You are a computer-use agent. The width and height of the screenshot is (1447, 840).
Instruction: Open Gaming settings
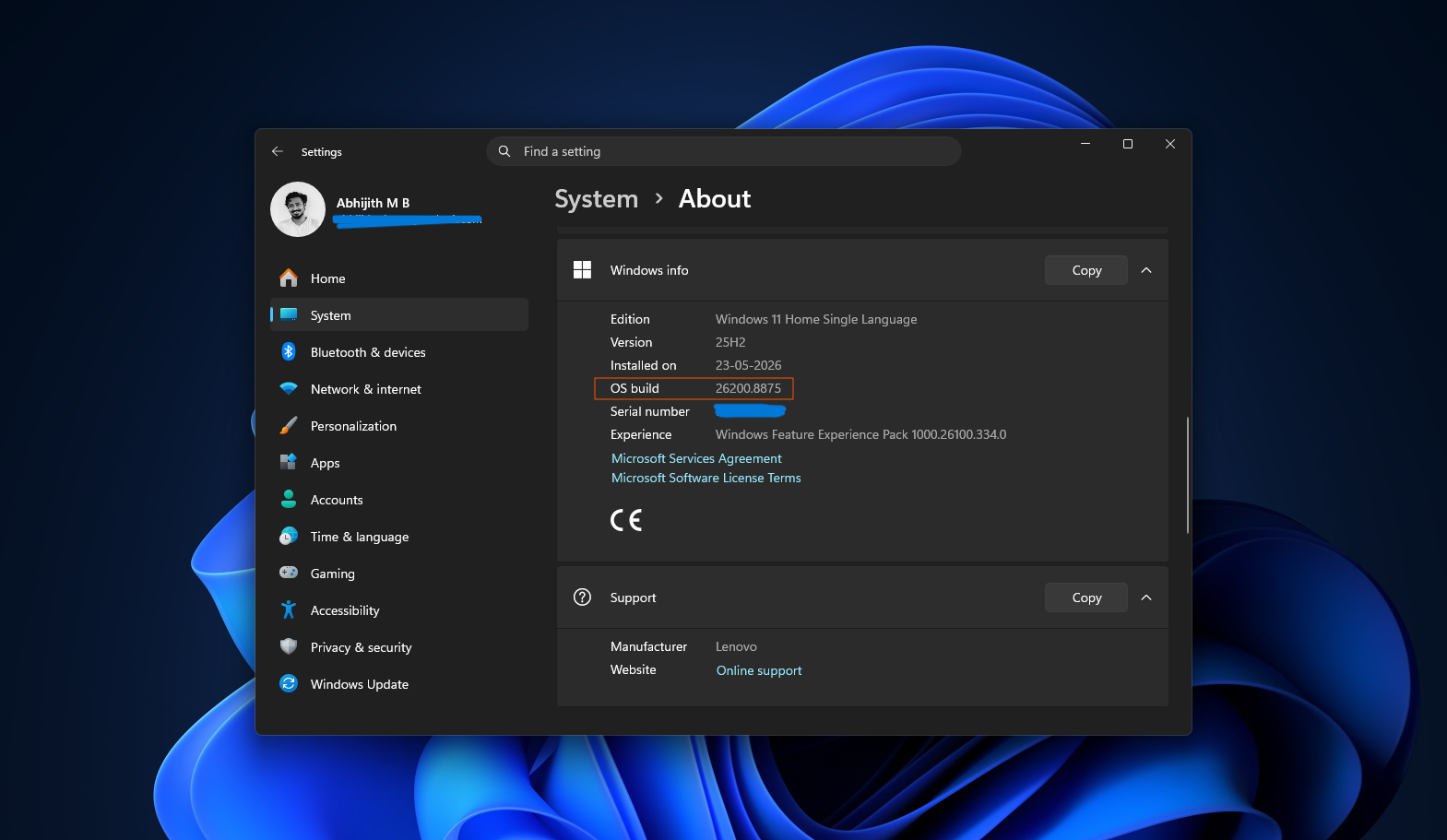tap(398, 573)
